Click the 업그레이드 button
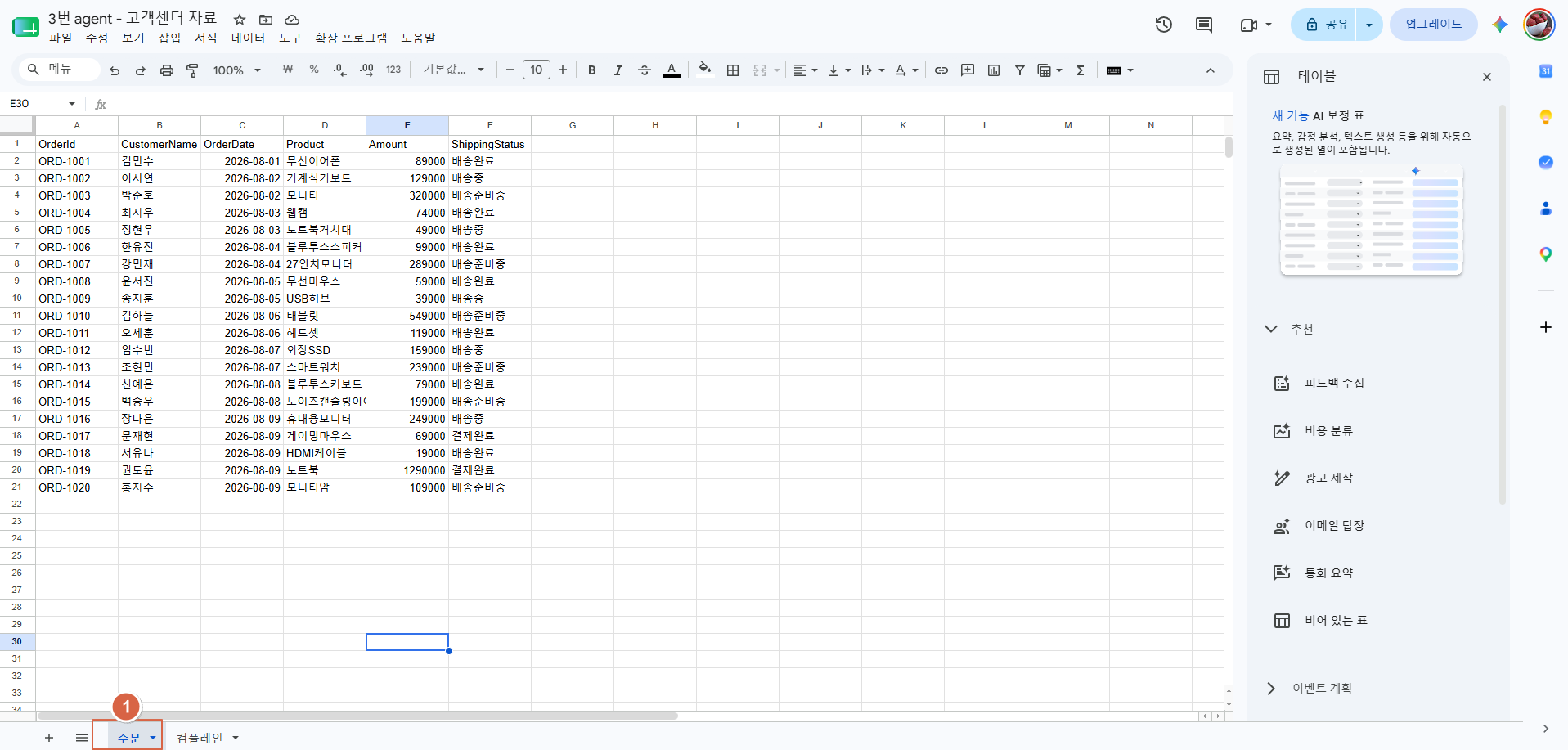 [x=1433, y=25]
